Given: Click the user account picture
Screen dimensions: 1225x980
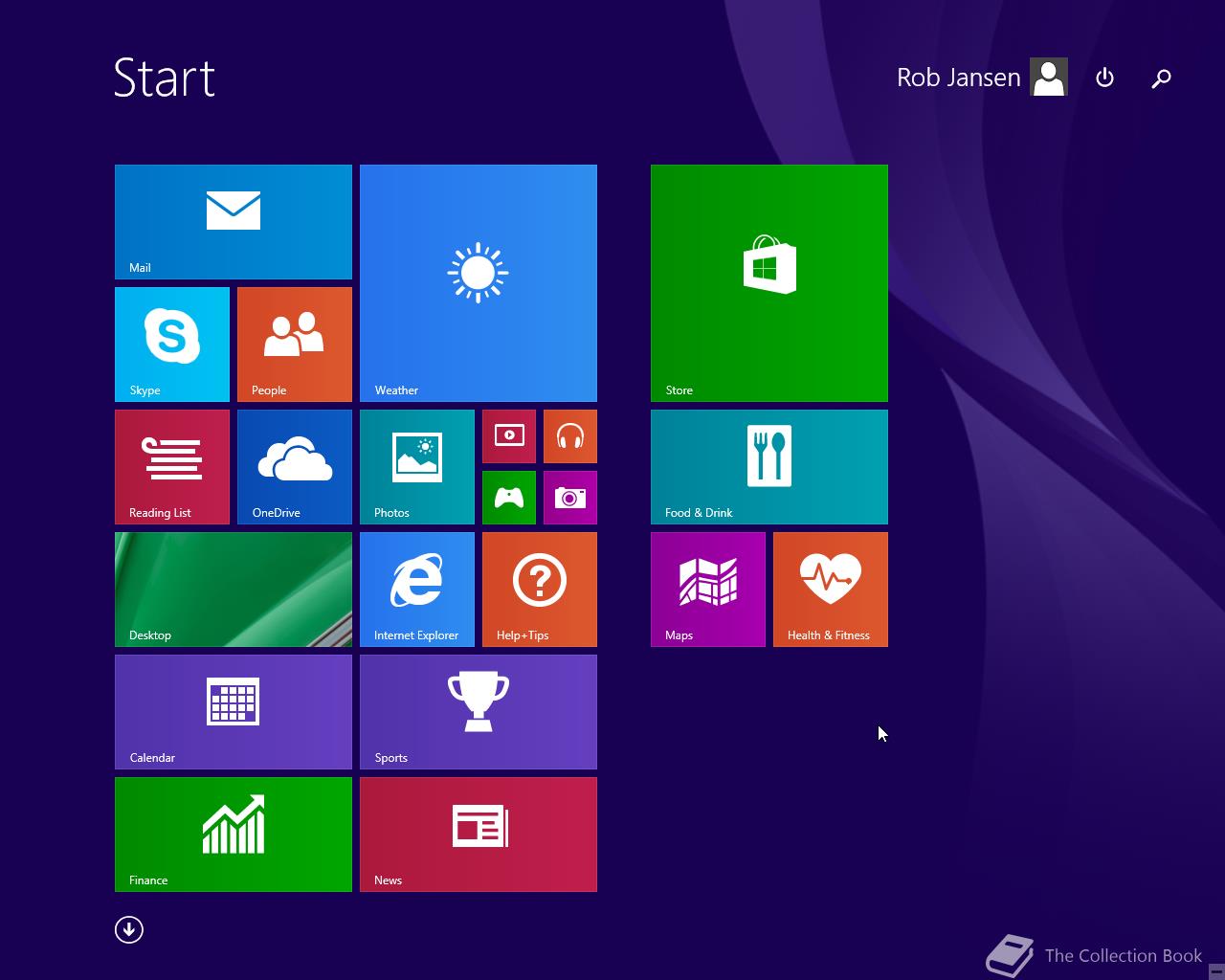Looking at the screenshot, I should coord(1049,78).
